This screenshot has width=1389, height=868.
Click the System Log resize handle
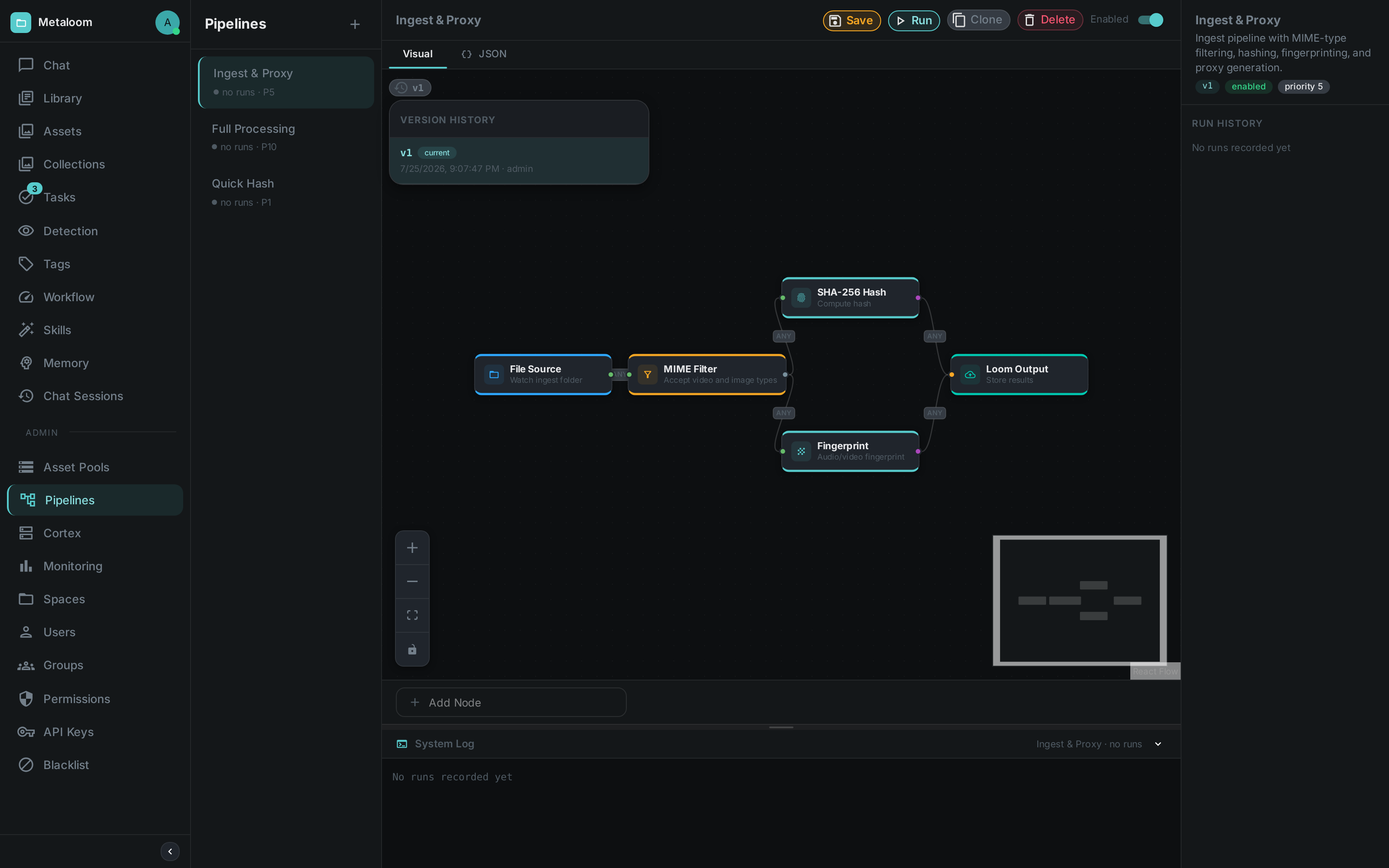pyautogui.click(x=780, y=727)
